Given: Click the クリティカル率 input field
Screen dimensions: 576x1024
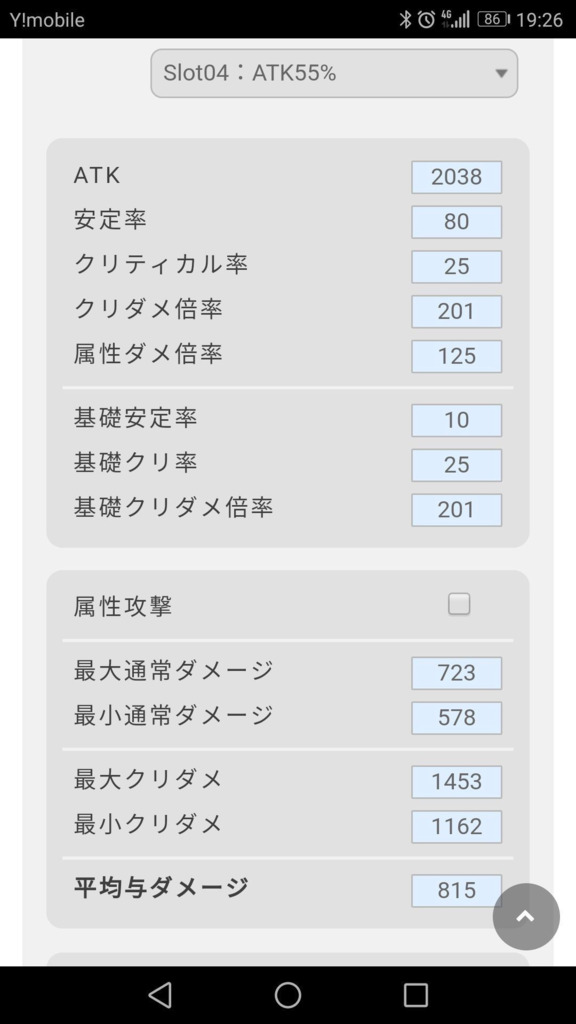Looking at the screenshot, I should point(456,266).
